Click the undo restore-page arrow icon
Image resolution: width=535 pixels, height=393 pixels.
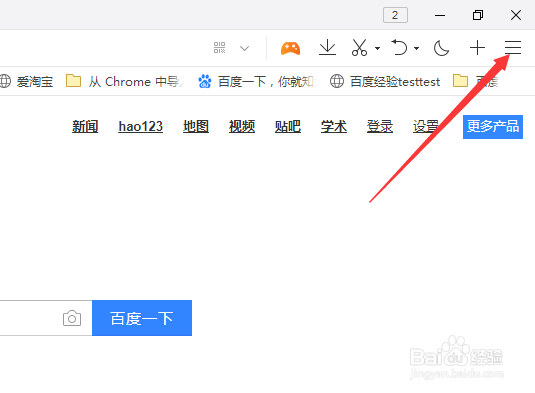click(x=399, y=47)
